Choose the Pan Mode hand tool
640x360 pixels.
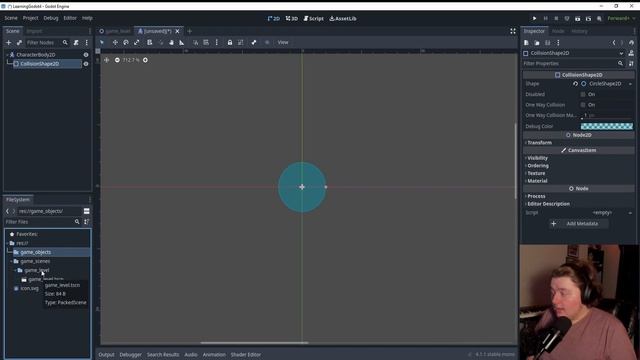point(171,42)
